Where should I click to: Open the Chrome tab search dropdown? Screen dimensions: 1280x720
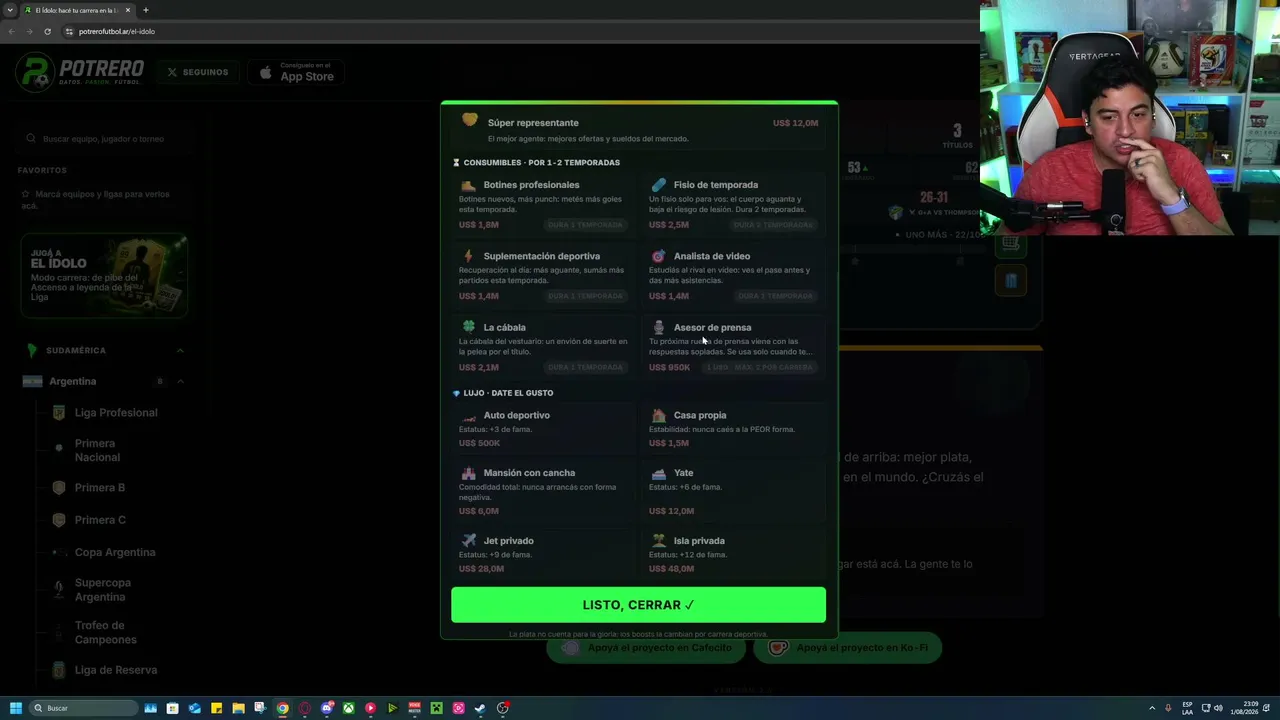click(x=10, y=10)
